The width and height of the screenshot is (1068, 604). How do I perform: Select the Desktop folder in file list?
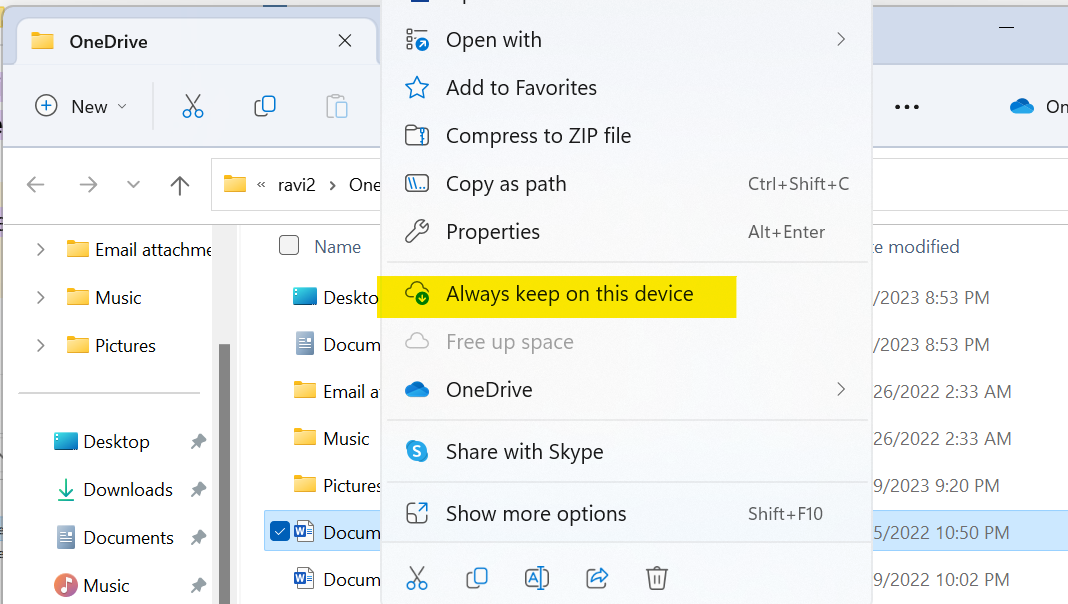(x=336, y=298)
